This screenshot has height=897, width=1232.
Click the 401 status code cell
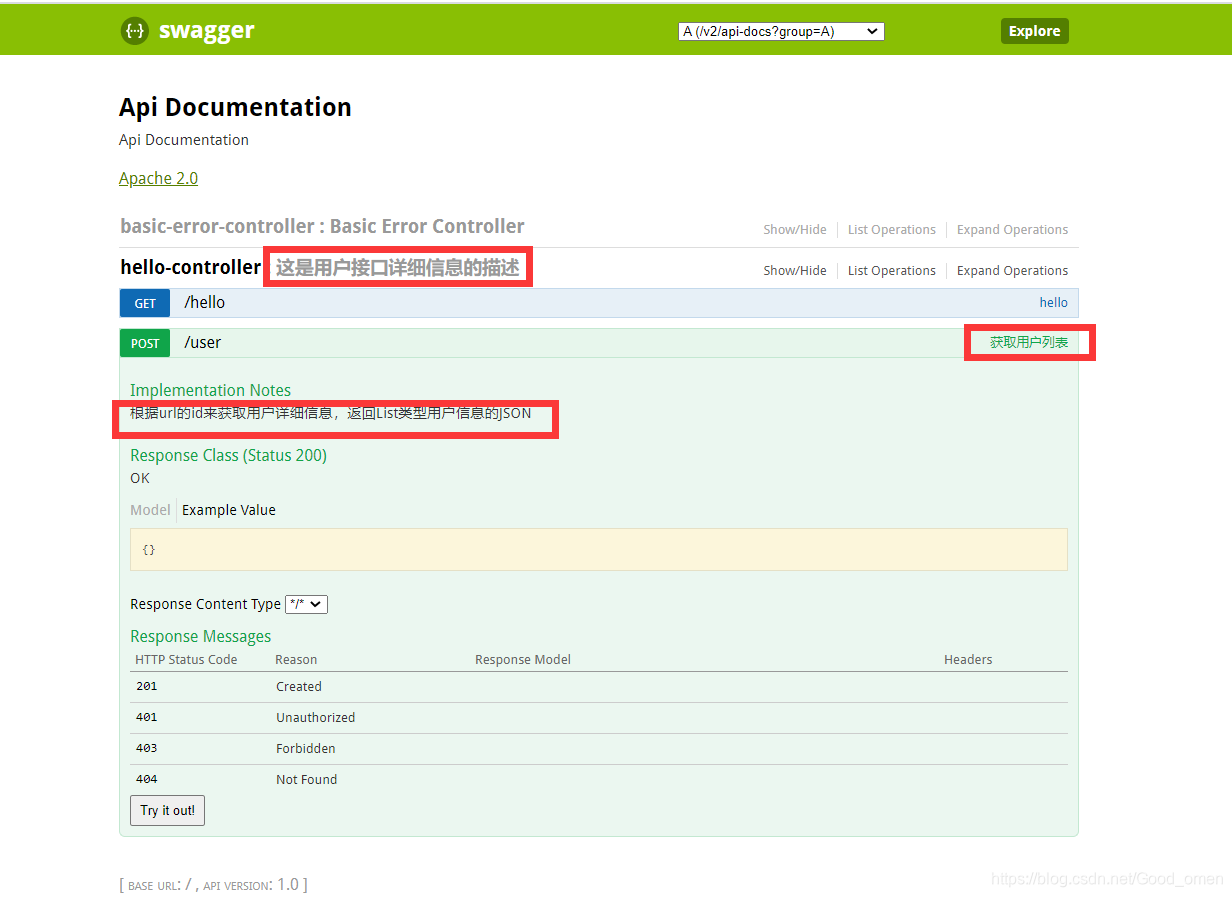click(147, 717)
